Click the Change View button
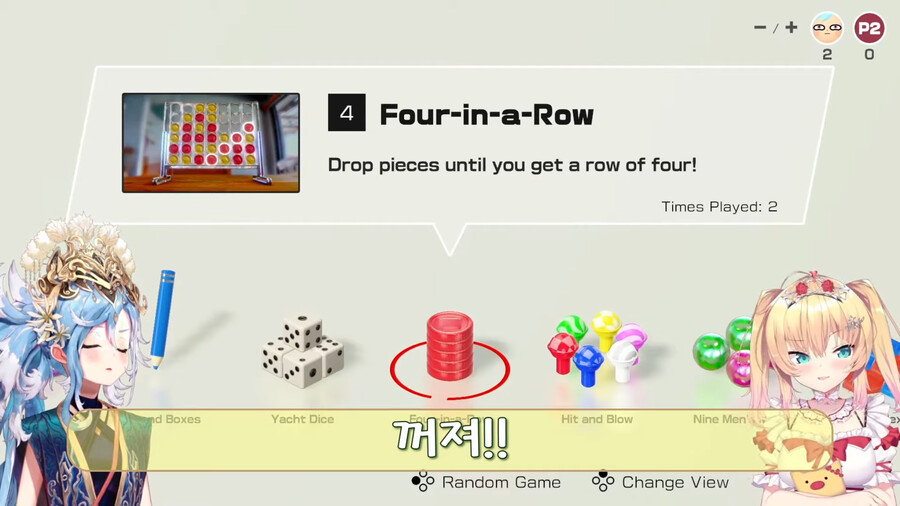The height and width of the screenshot is (506, 900). click(660, 482)
